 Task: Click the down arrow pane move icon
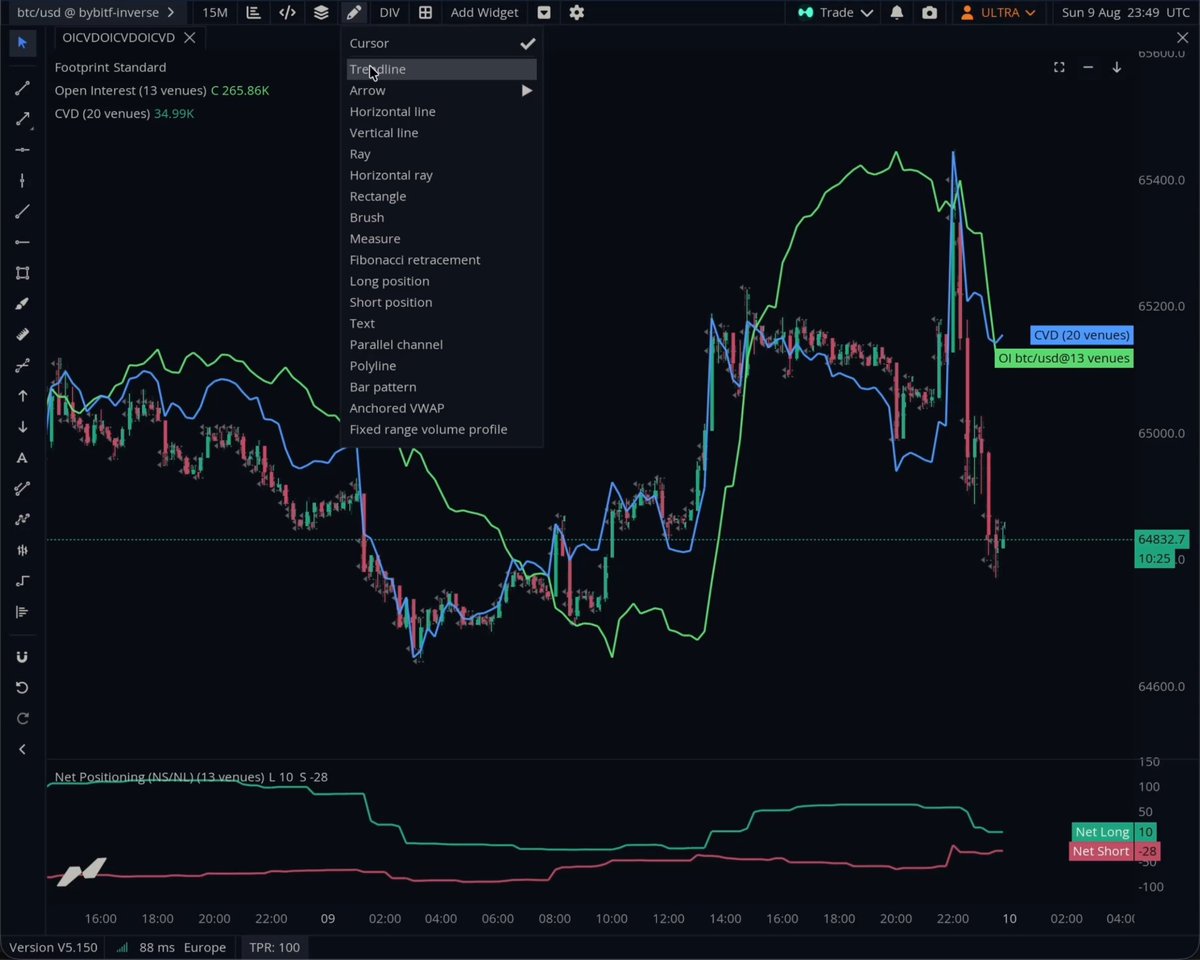[1117, 67]
